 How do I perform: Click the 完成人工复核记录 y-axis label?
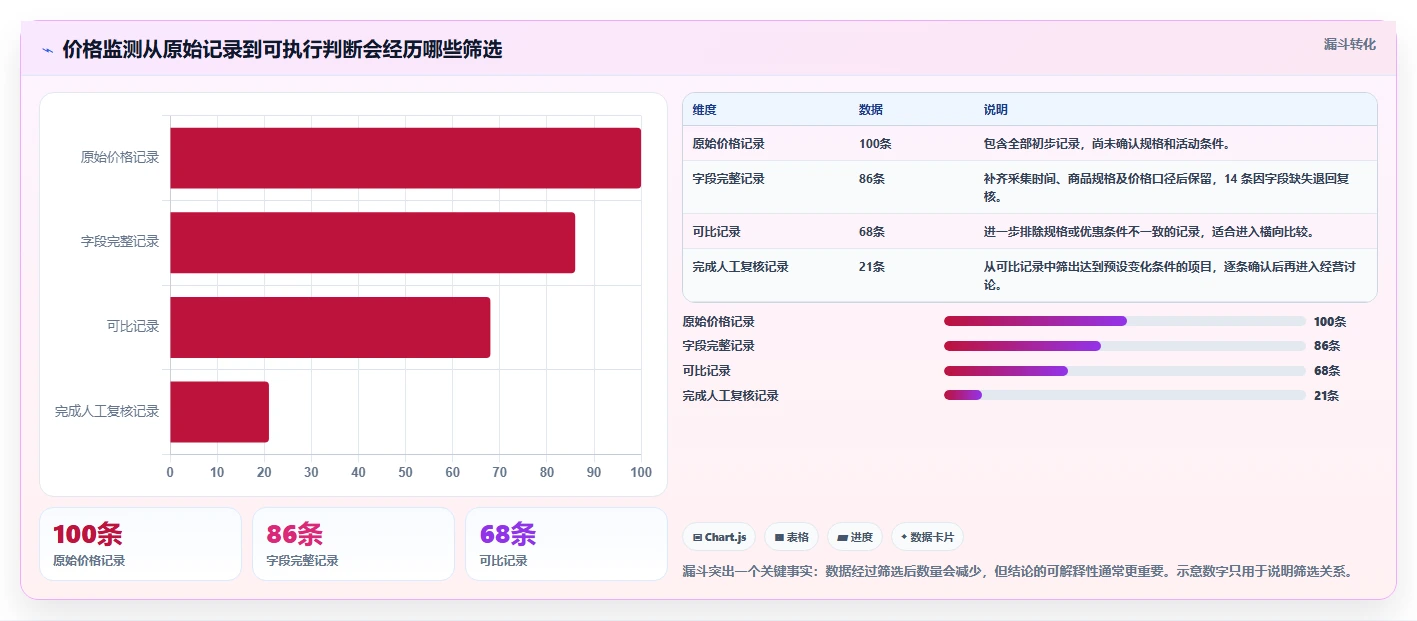click(x=107, y=411)
